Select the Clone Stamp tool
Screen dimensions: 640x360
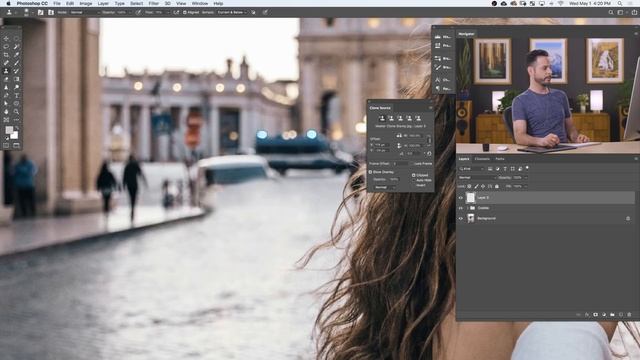tap(6, 71)
